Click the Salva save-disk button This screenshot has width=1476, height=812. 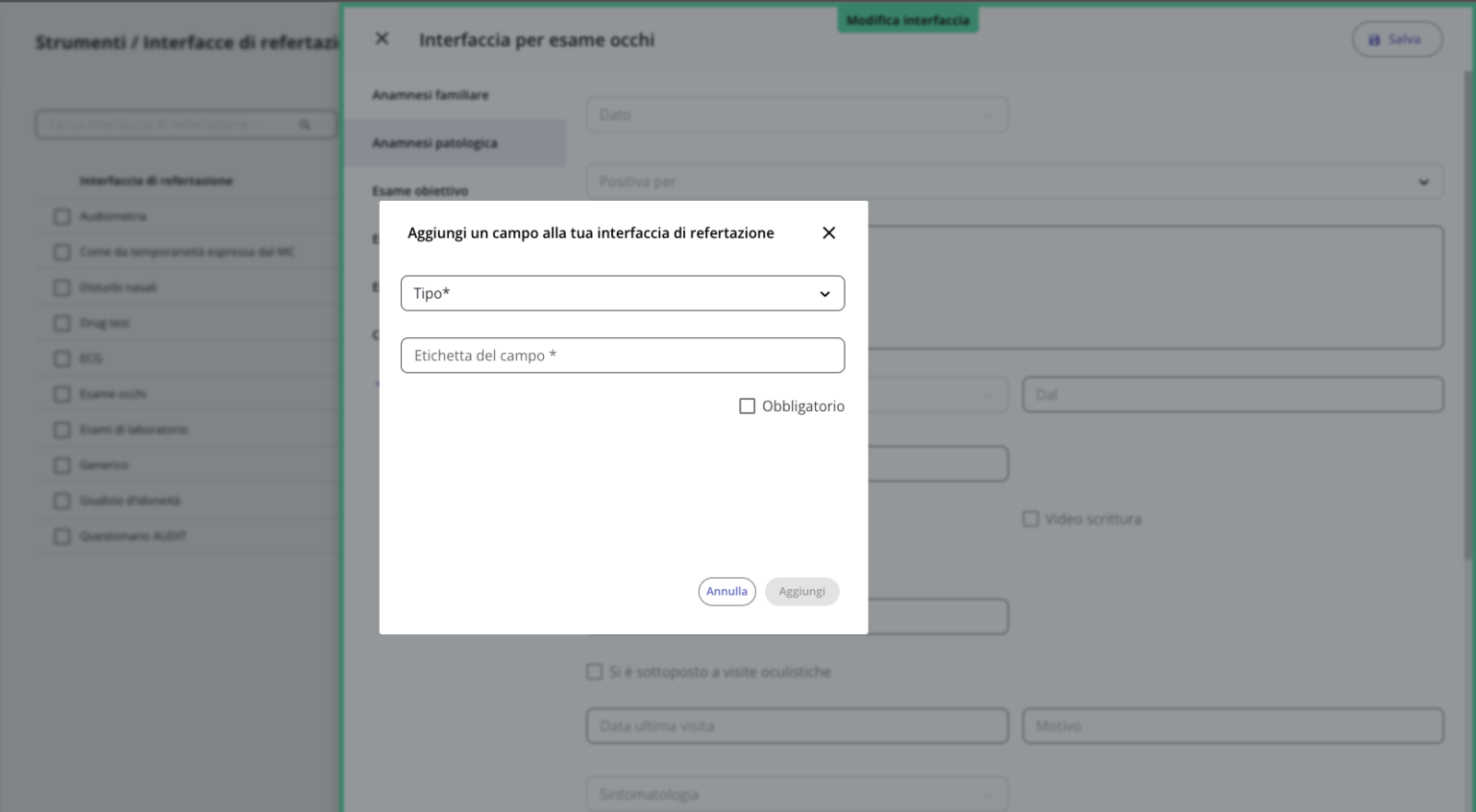click(1396, 38)
